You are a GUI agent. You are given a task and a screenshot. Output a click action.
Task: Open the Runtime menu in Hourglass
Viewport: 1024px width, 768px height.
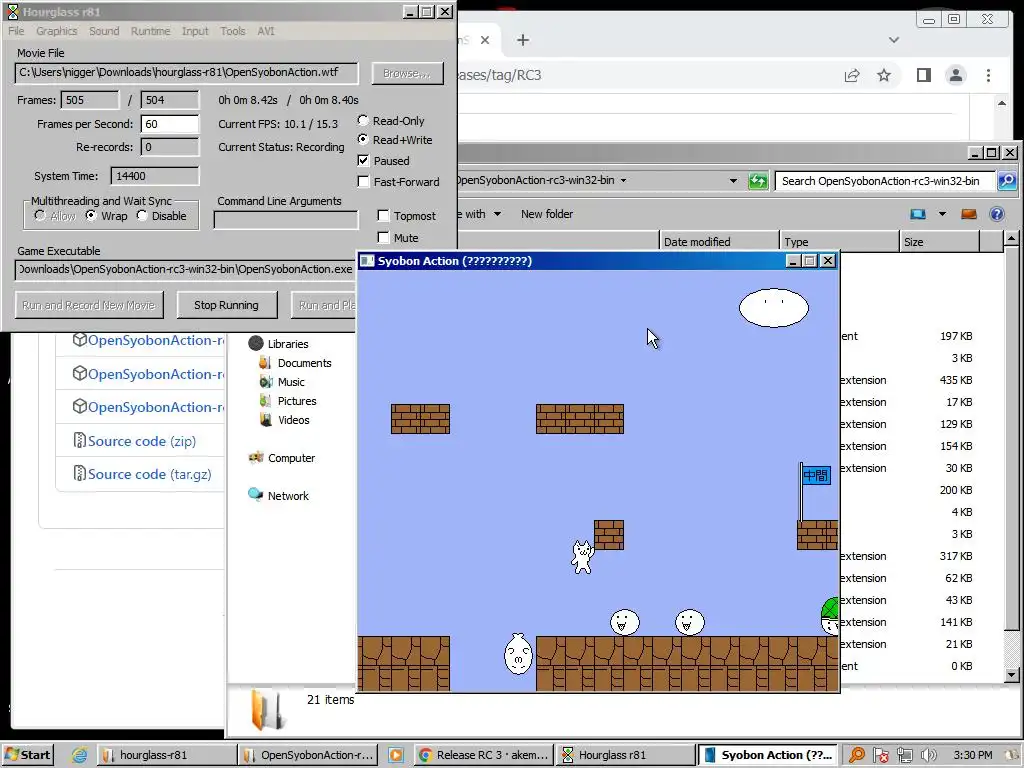click(x=150, y=31)
